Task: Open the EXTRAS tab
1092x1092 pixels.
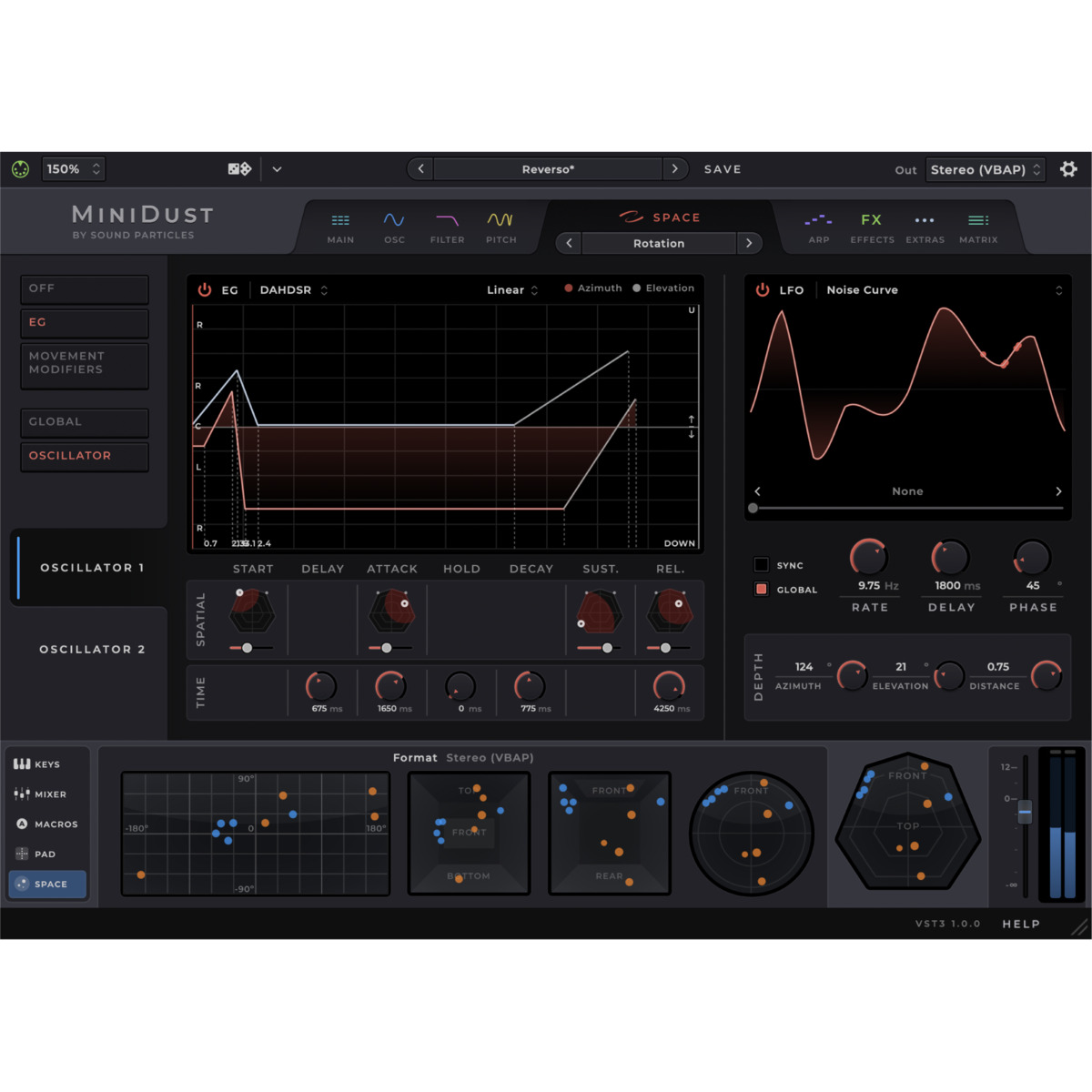Action: click(x=925, y=227)
